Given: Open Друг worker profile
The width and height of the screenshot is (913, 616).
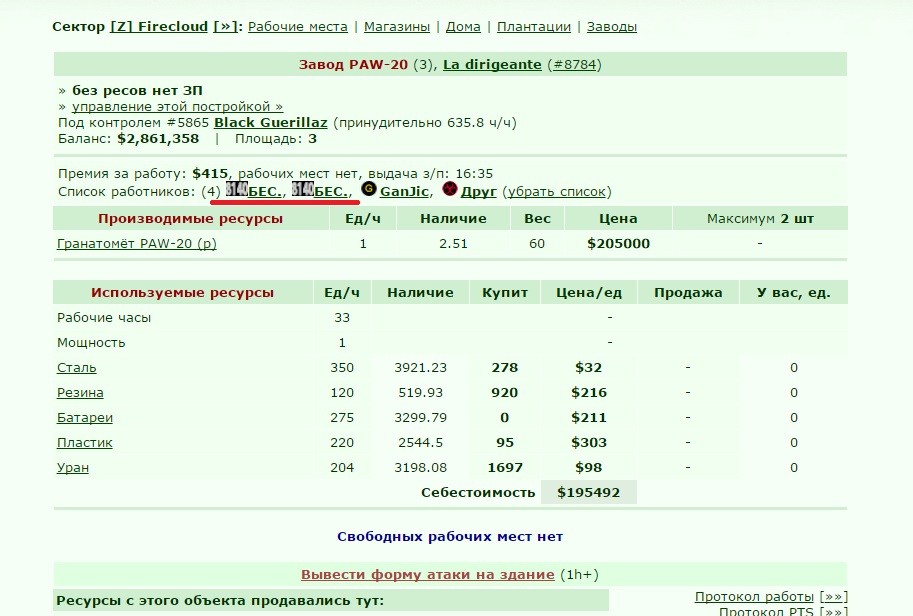Looking at the screenshot, I should click(x=479, y=192).
